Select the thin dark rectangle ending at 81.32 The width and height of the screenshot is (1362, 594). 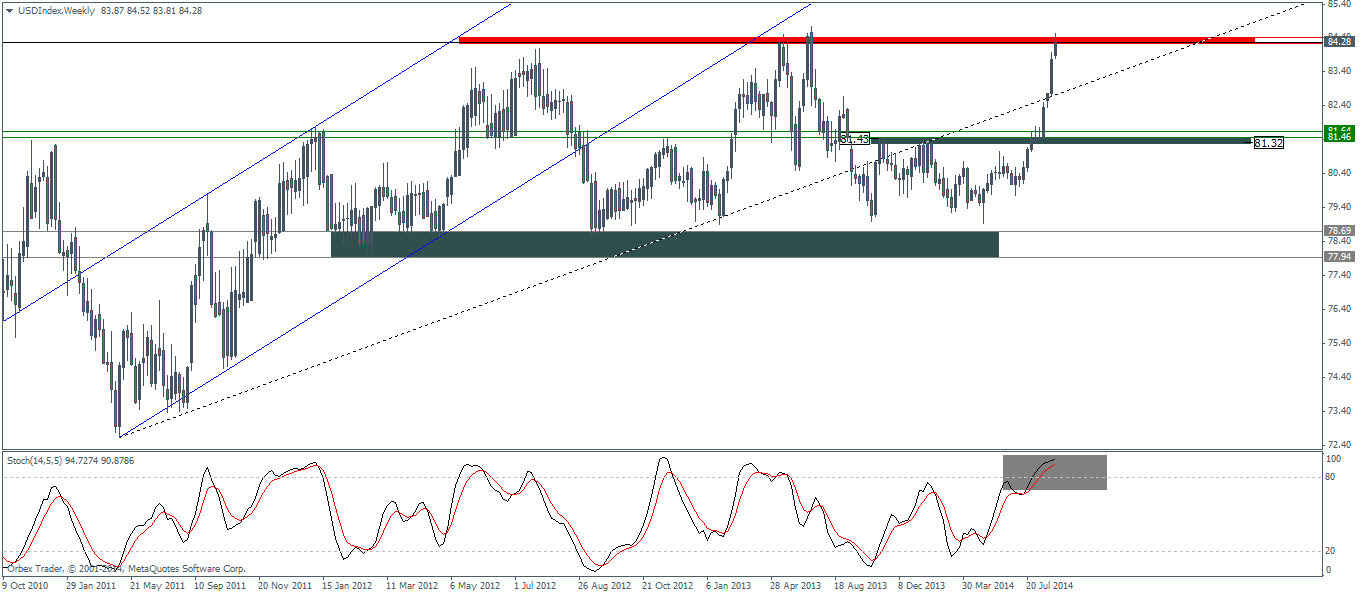coord(1061,141)
